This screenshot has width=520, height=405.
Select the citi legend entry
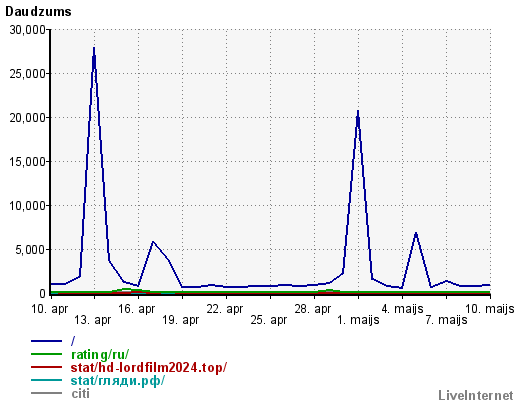point(80,393)
